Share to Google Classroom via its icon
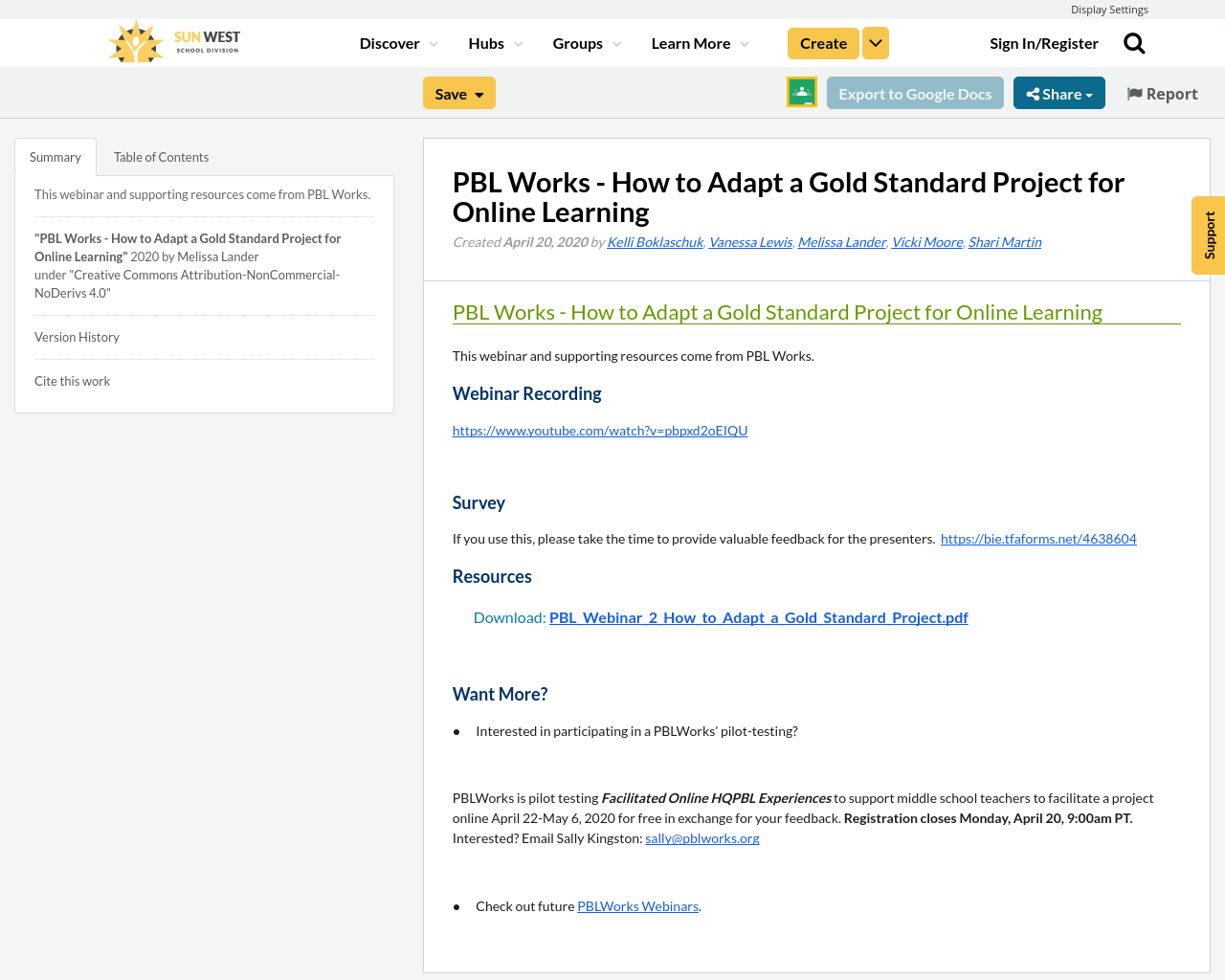Viewport: 1225px width, 980px height. pyautogui.click(x=801, y=91)
